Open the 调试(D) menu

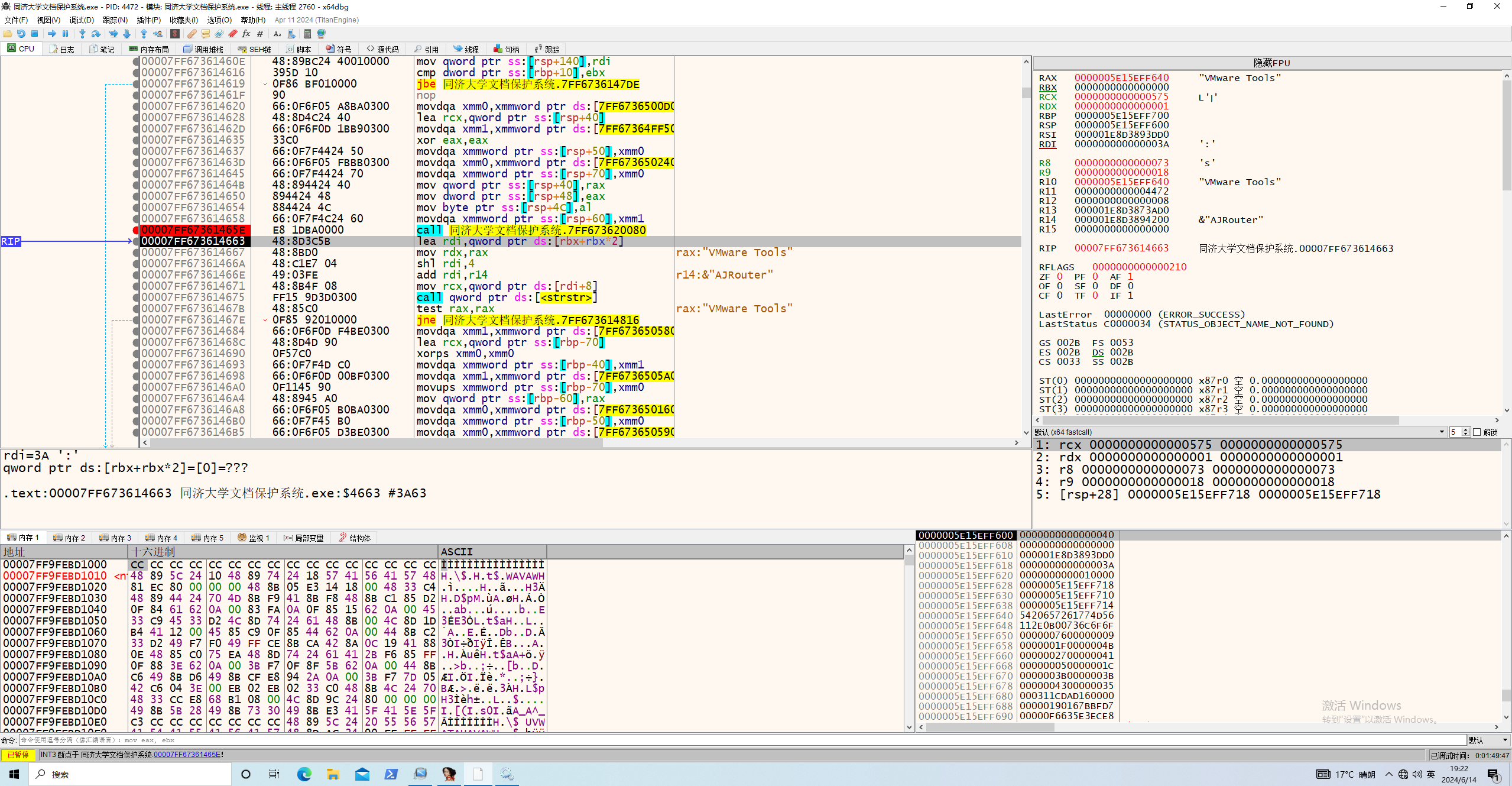[82, 20]
